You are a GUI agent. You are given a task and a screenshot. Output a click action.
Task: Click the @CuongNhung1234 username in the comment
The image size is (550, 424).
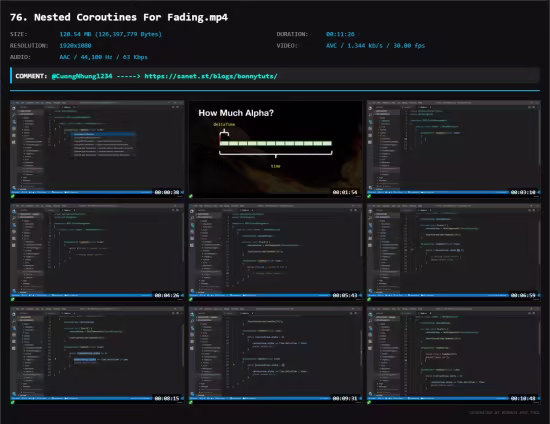click(82, 76)
